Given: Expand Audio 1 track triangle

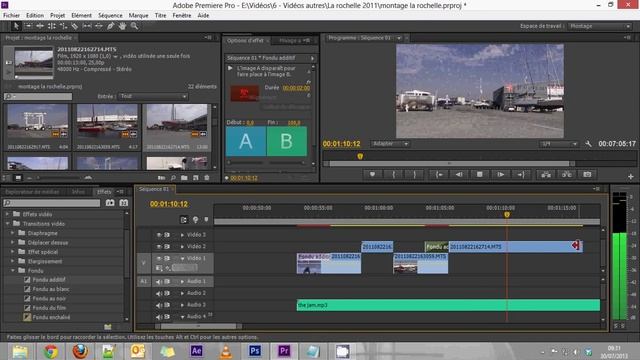Looking at the screenshot, I should pos(182,282).
